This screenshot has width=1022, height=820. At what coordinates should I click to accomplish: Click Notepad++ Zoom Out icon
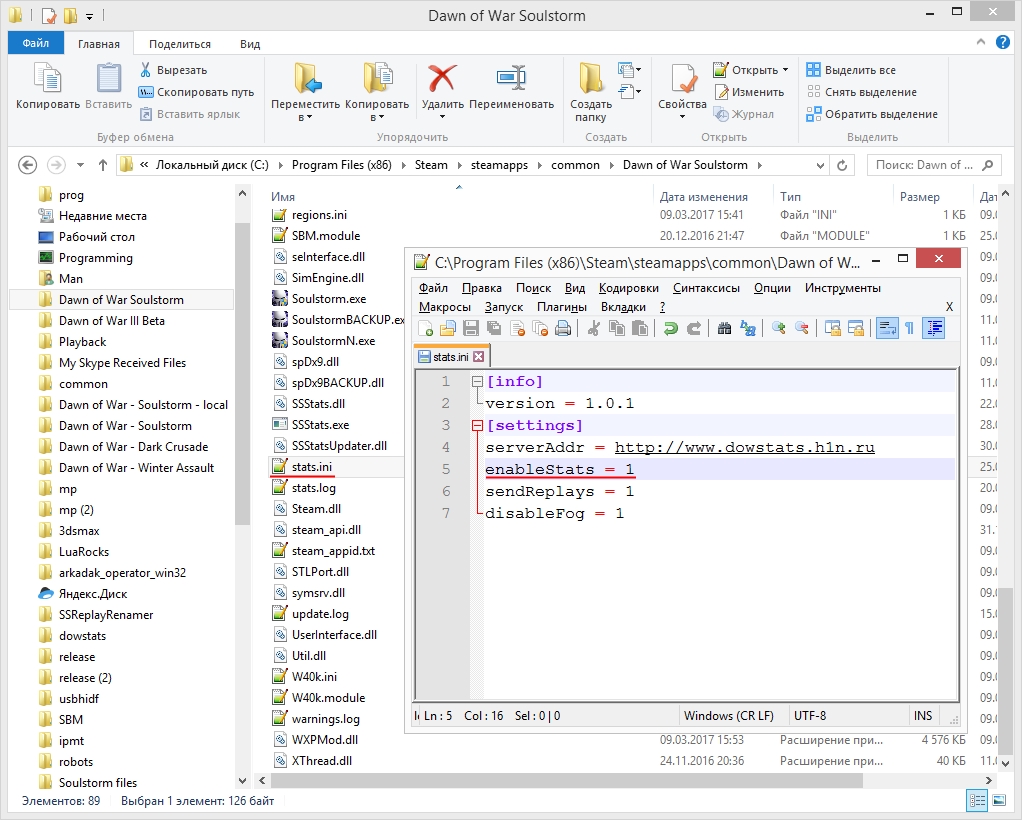tap(802, 329)
